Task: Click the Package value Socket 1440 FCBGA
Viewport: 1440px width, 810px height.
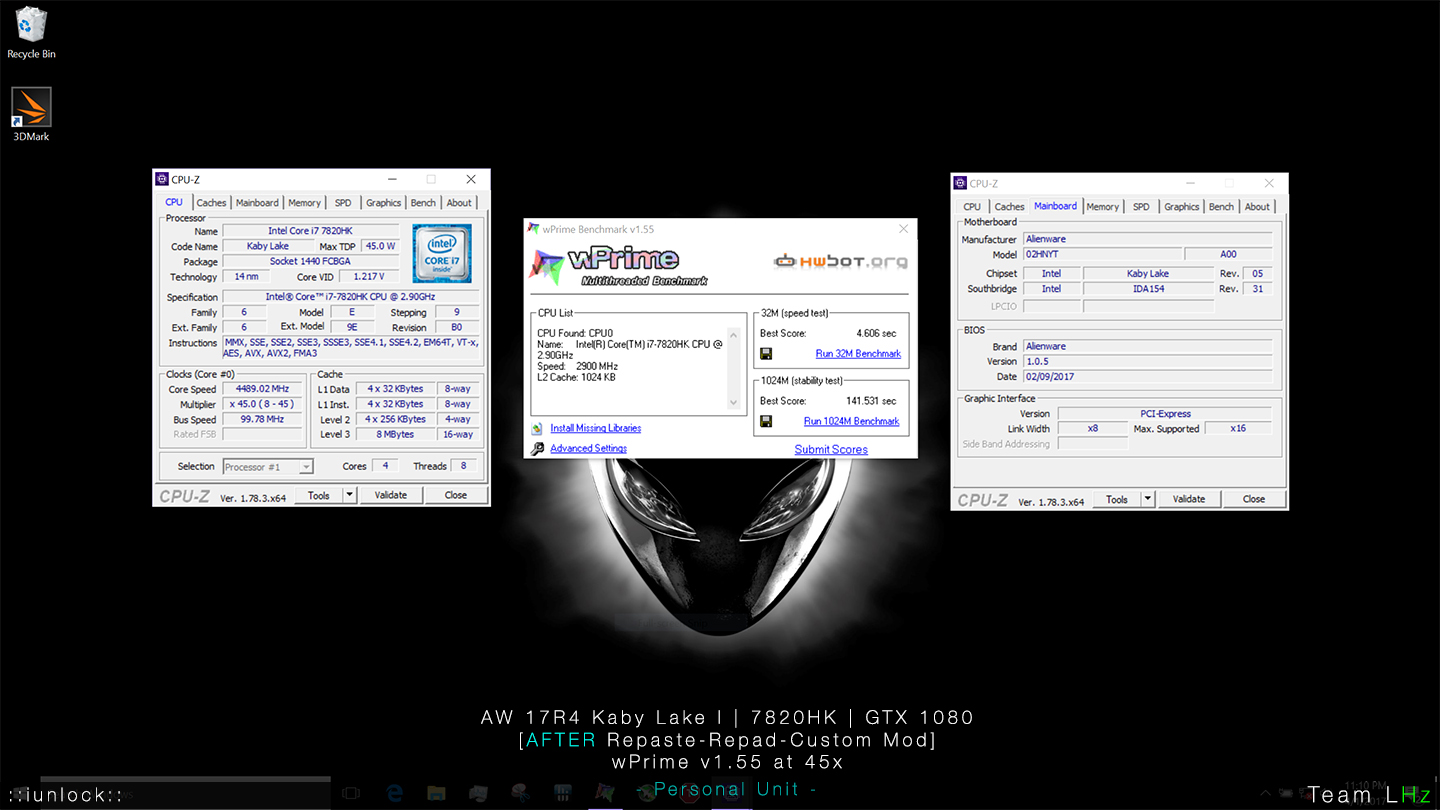Action: 310,262
